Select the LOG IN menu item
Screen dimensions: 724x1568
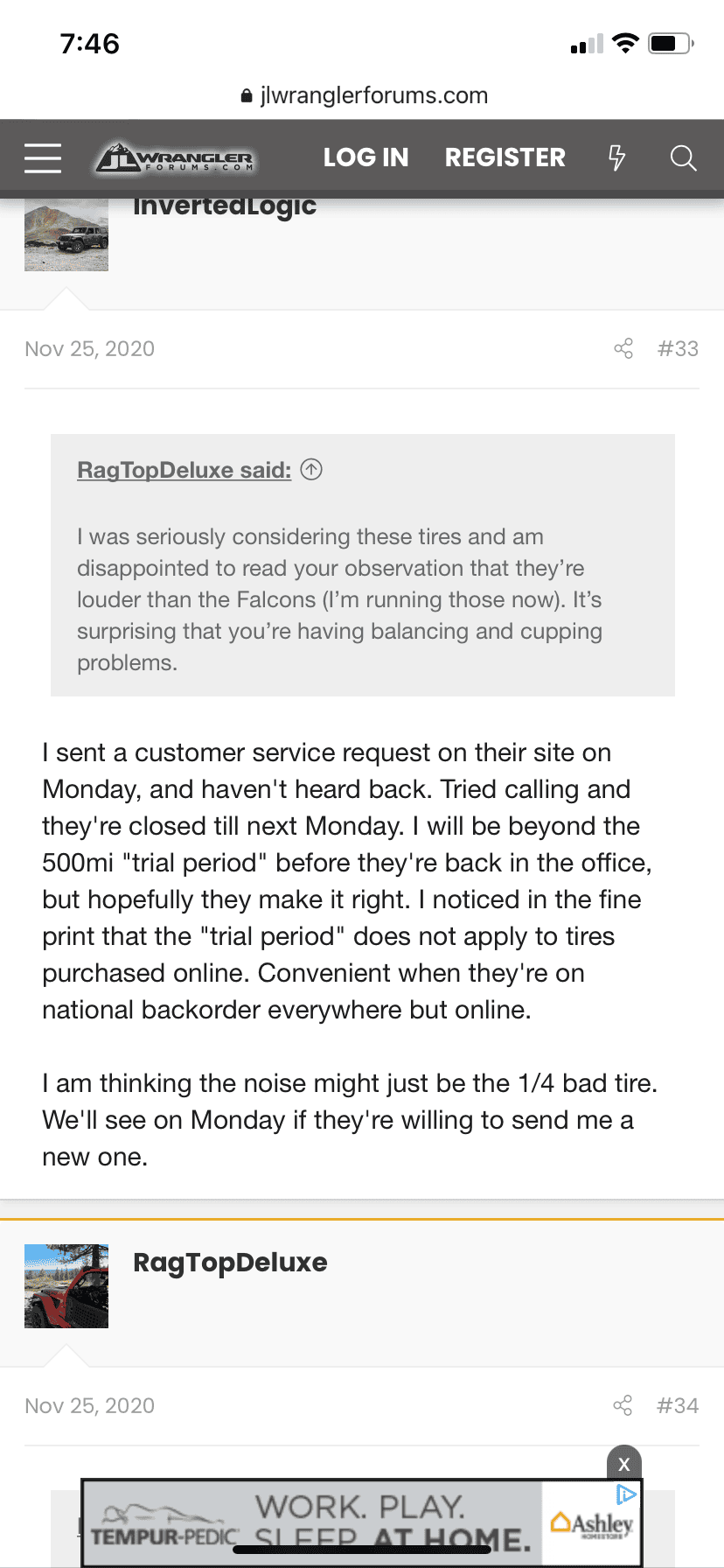365,157
